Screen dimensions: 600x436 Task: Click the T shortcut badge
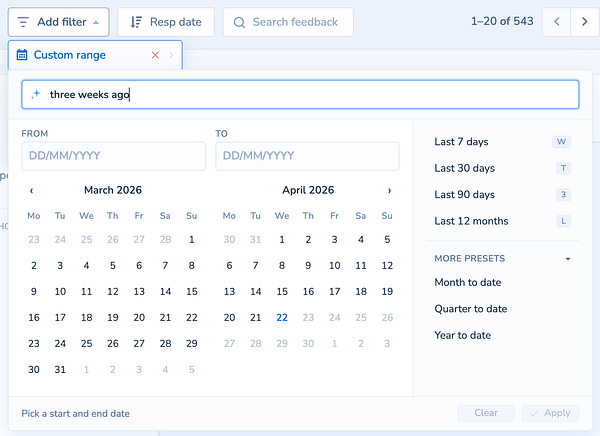click(563, 168)
